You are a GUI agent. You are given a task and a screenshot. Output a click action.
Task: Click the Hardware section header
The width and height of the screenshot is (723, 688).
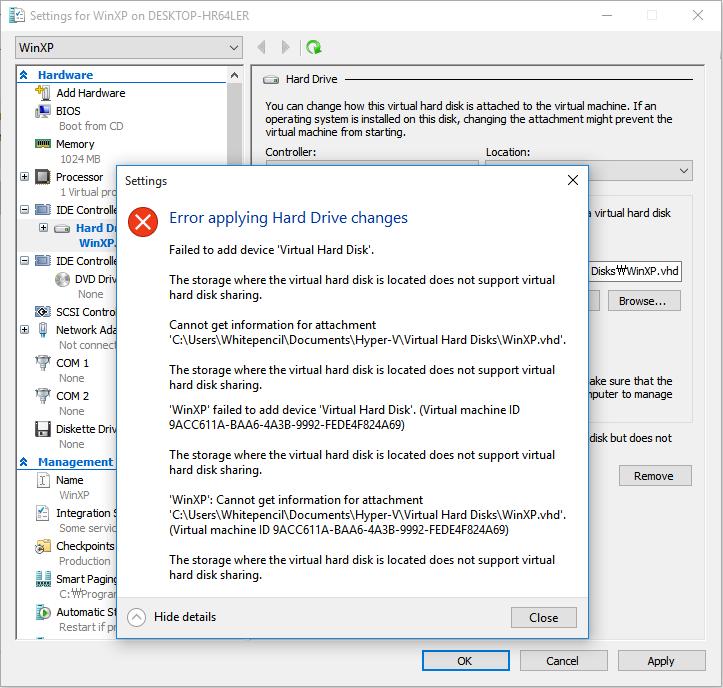(x=65, y=75)
